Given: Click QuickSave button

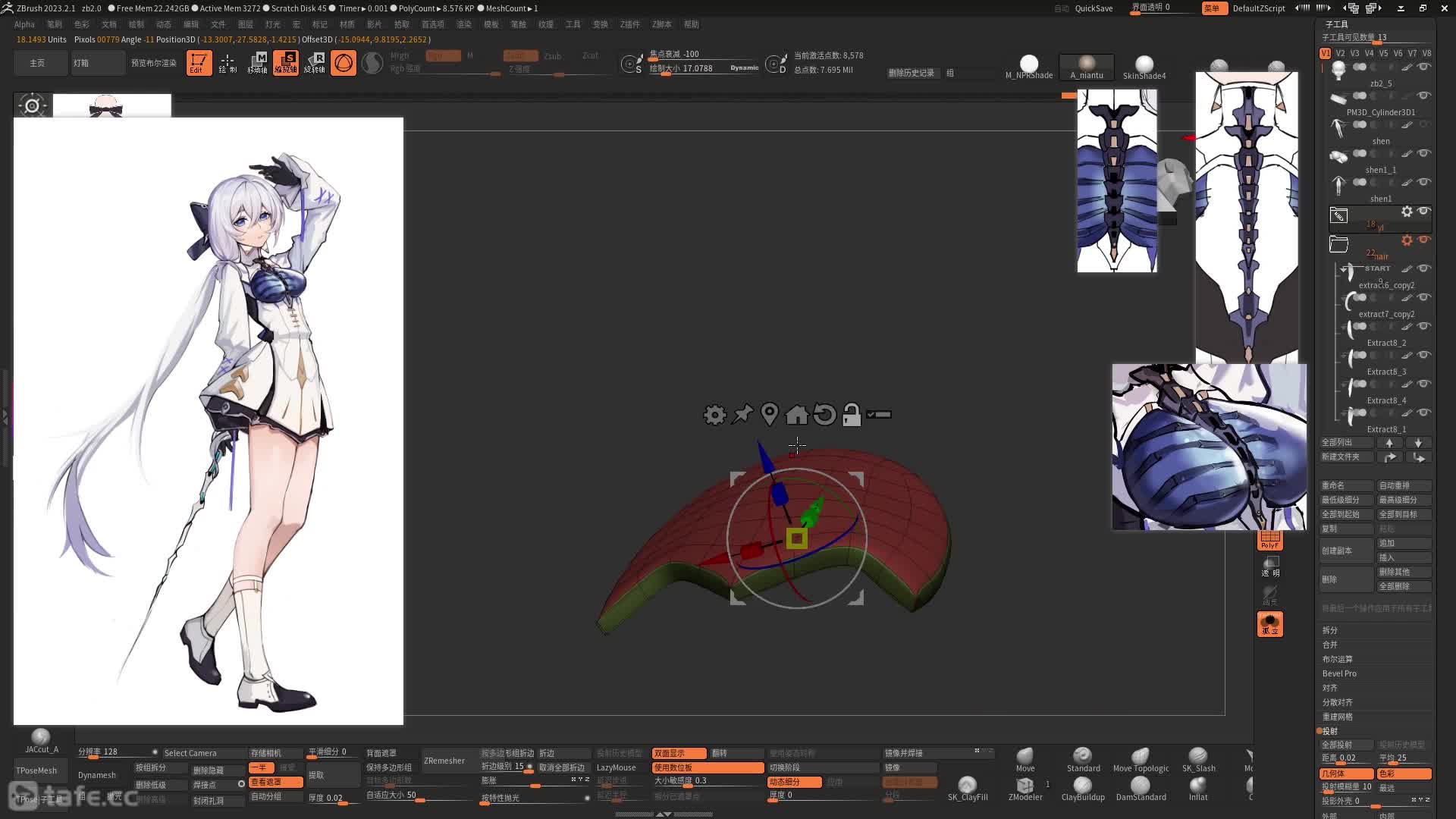Looking at the screenshot, I should click(x=1094, y=8).
